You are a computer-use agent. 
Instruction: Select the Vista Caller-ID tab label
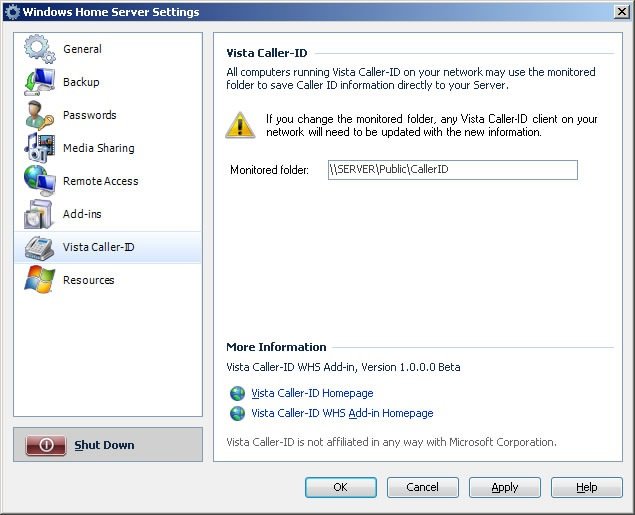tap(98, 247)
